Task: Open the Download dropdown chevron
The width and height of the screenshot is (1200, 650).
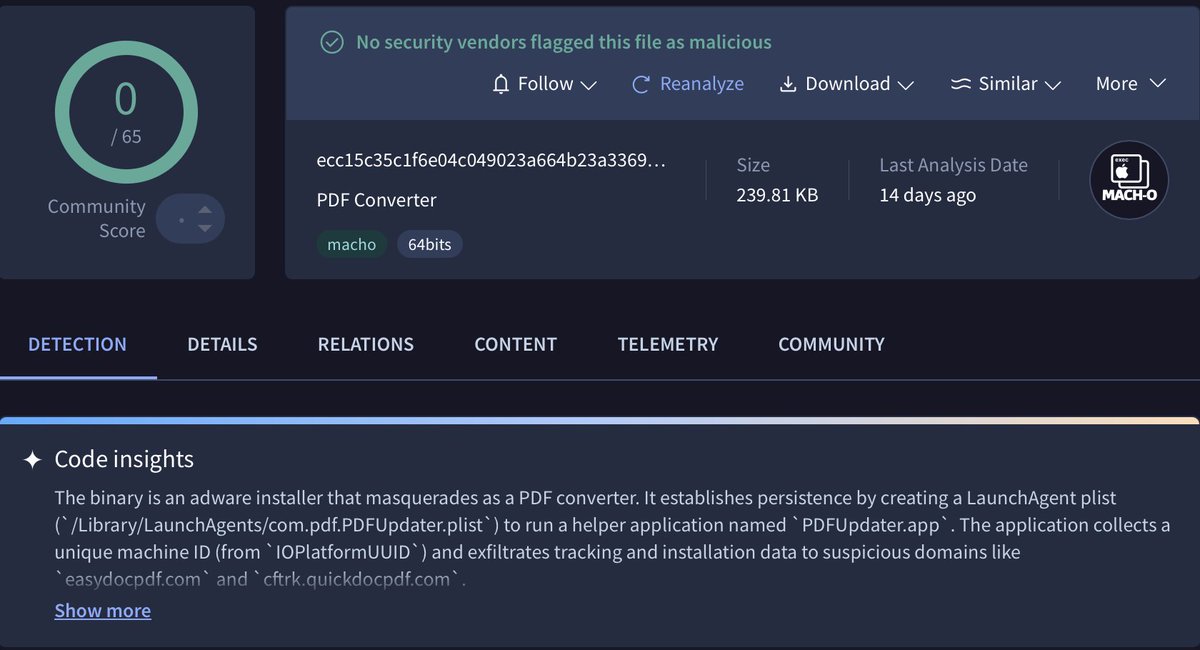Action: pyautogui.click(x=906, y=85)
